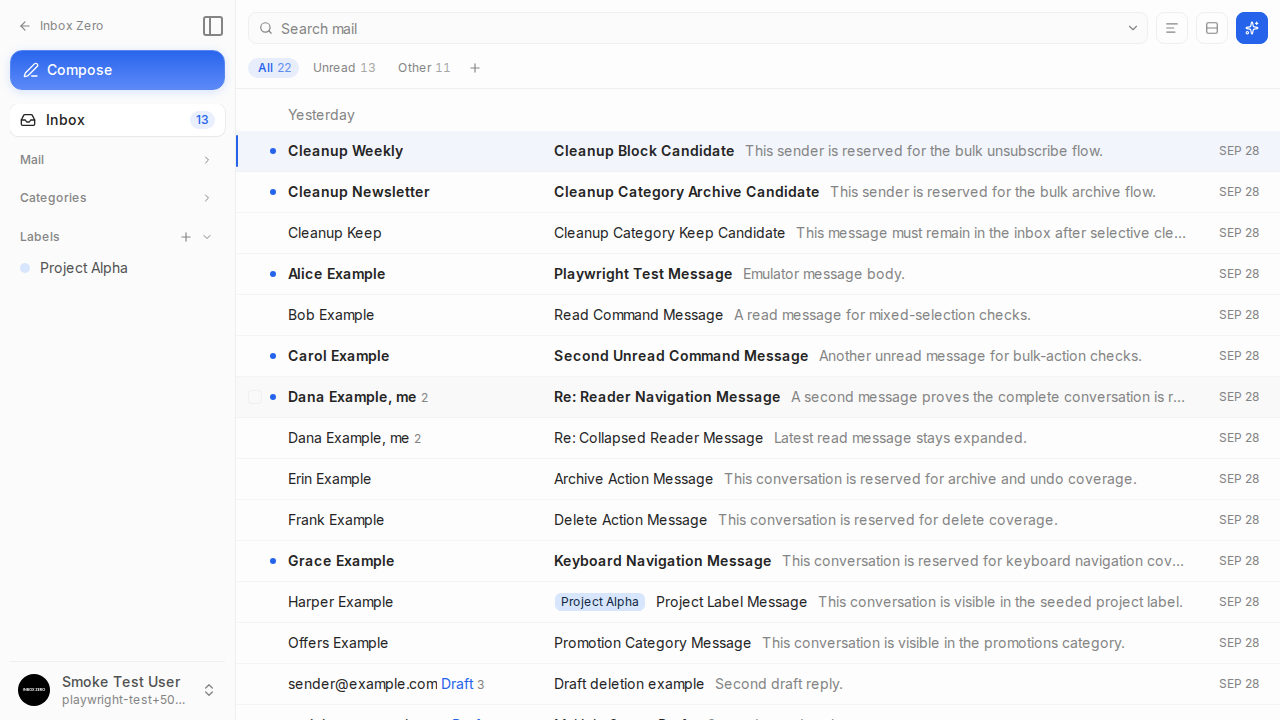Open the Cleanup Block Candidate email
Viewport: 1280px width, 720px height.
click(758, 151)
